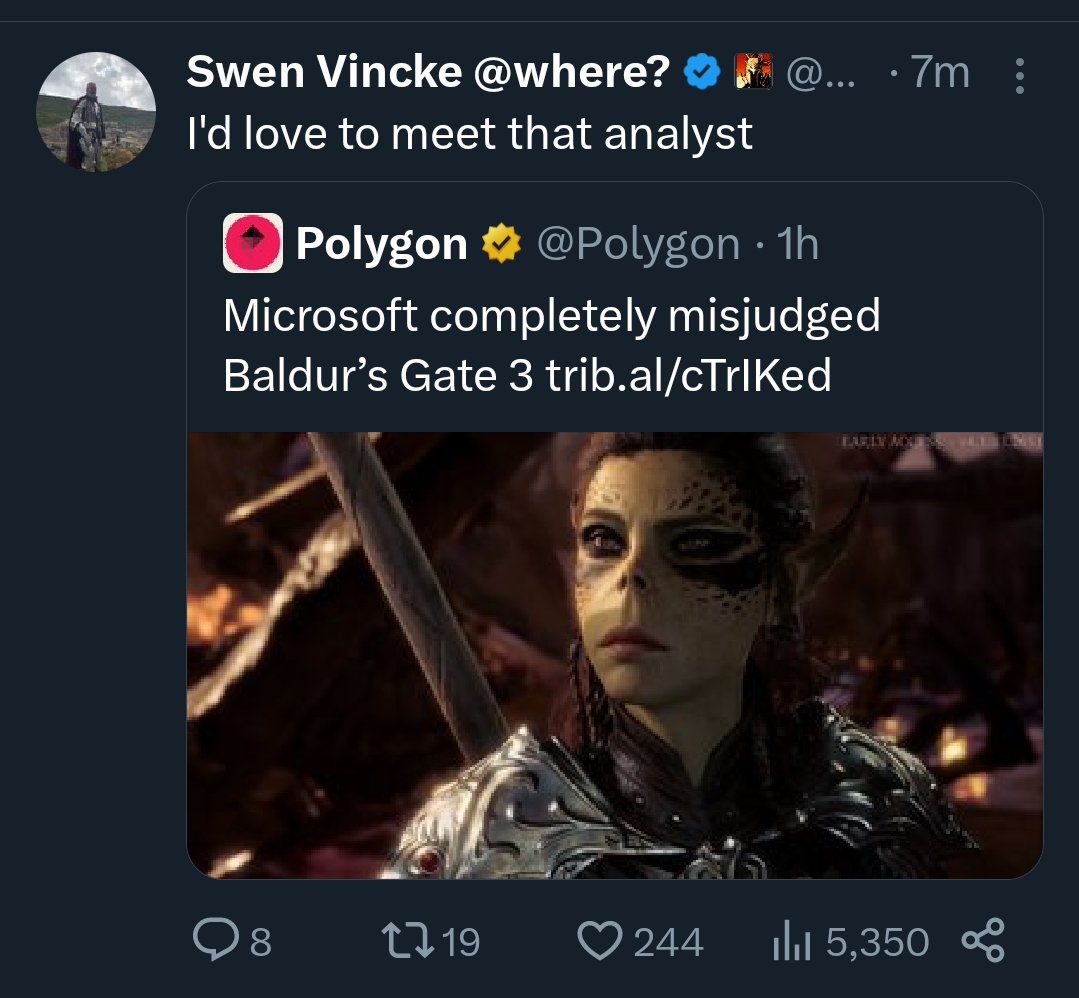Open Swen Vincke's profile avatar

point(96,111)
